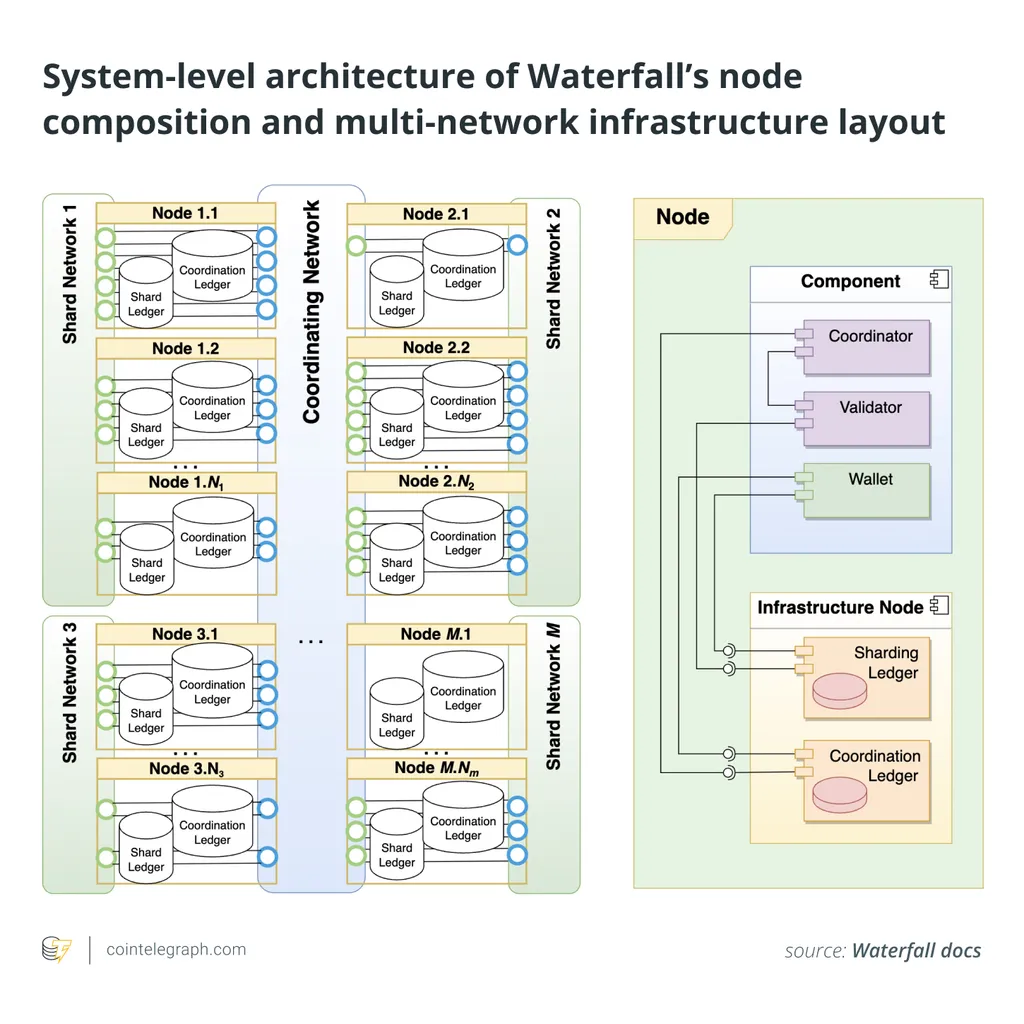
Task: Click the Shard Network 2 label
Action: [553, 278]
